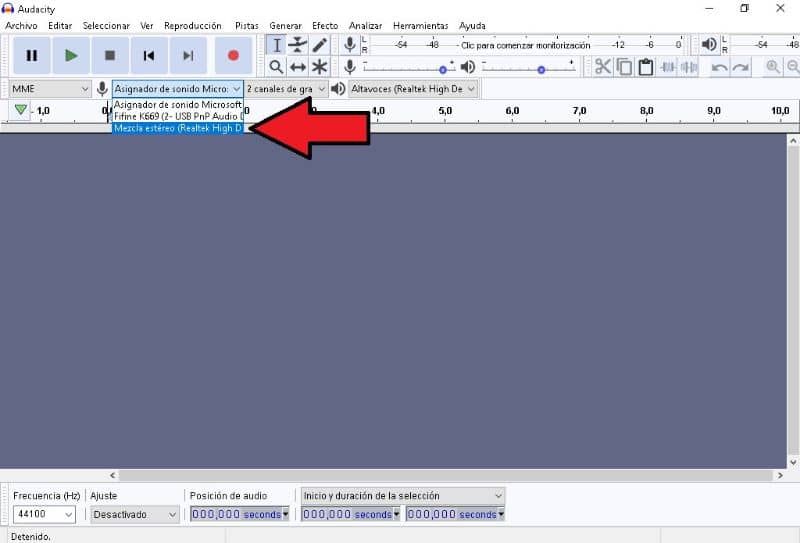Click the horizontal scrollbar left arrow
The width and height of the screenshot is (800, 543).
[113, 475]
